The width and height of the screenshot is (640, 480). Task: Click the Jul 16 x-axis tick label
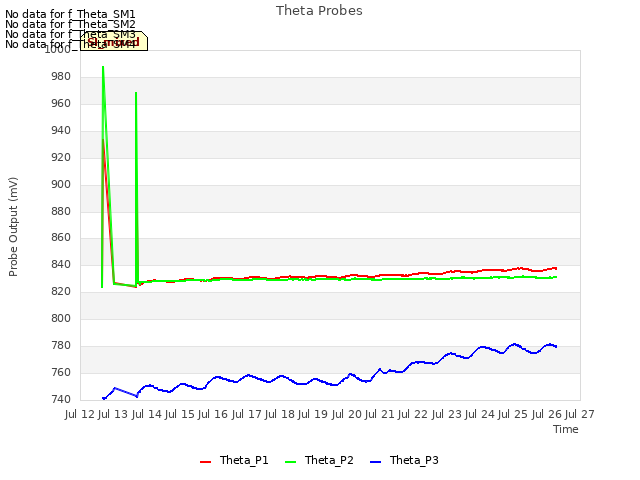tap(213, 414)
